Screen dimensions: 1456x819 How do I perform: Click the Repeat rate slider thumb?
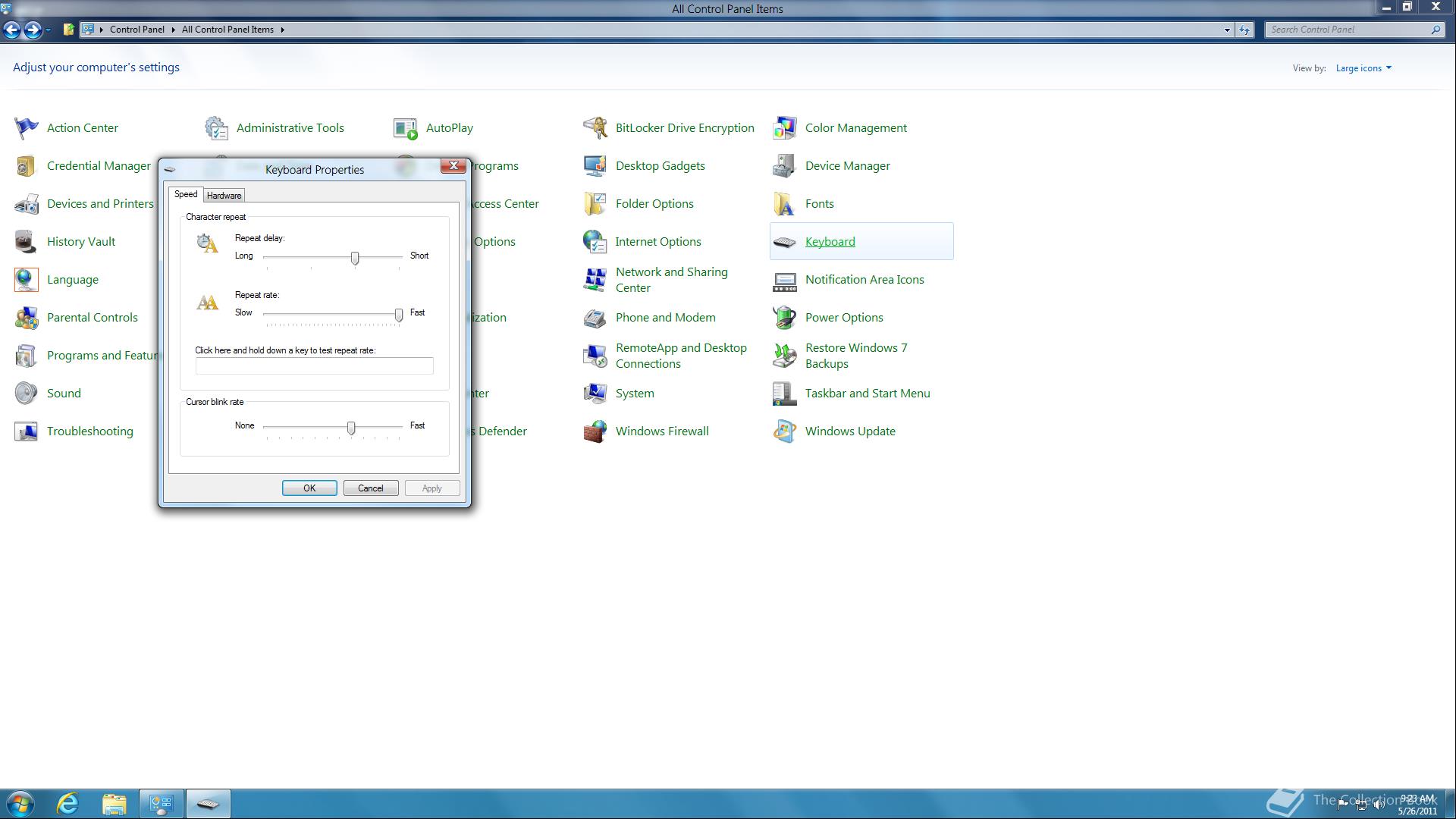pos(399,315)
